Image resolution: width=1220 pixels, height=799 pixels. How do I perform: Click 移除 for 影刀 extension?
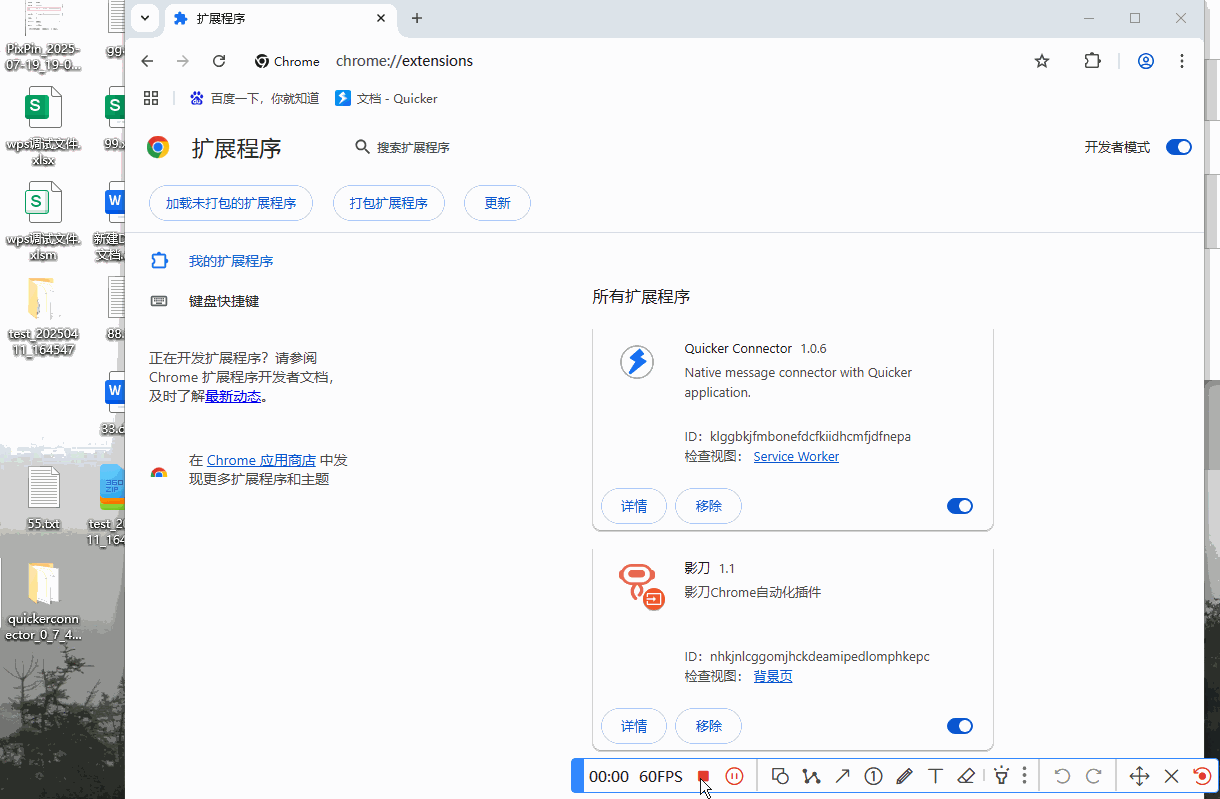pos(708,726)
